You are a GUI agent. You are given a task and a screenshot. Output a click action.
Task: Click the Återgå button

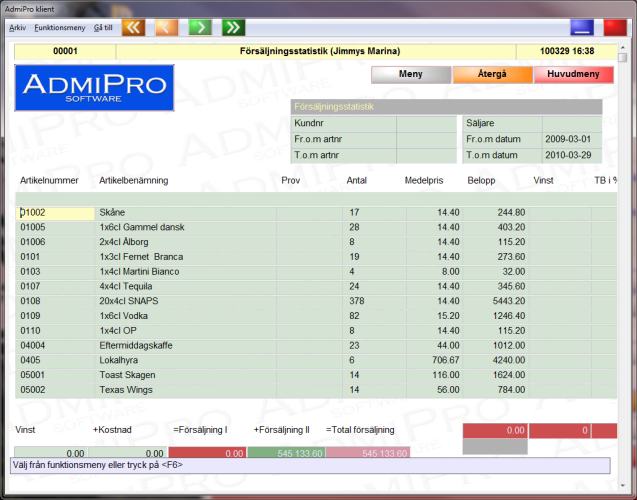point(492,74)
